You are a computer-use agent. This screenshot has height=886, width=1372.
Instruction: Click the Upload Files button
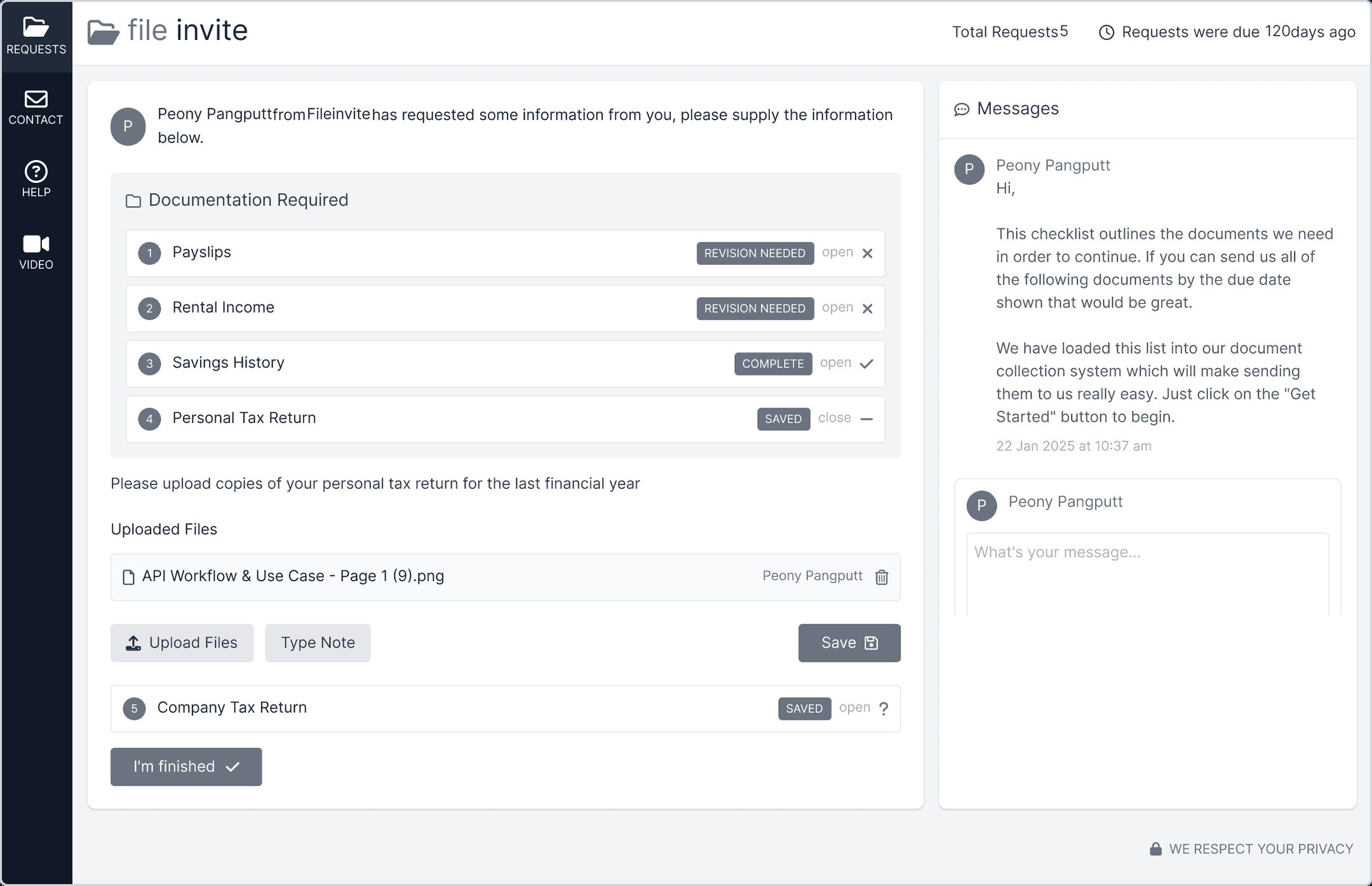182,643
